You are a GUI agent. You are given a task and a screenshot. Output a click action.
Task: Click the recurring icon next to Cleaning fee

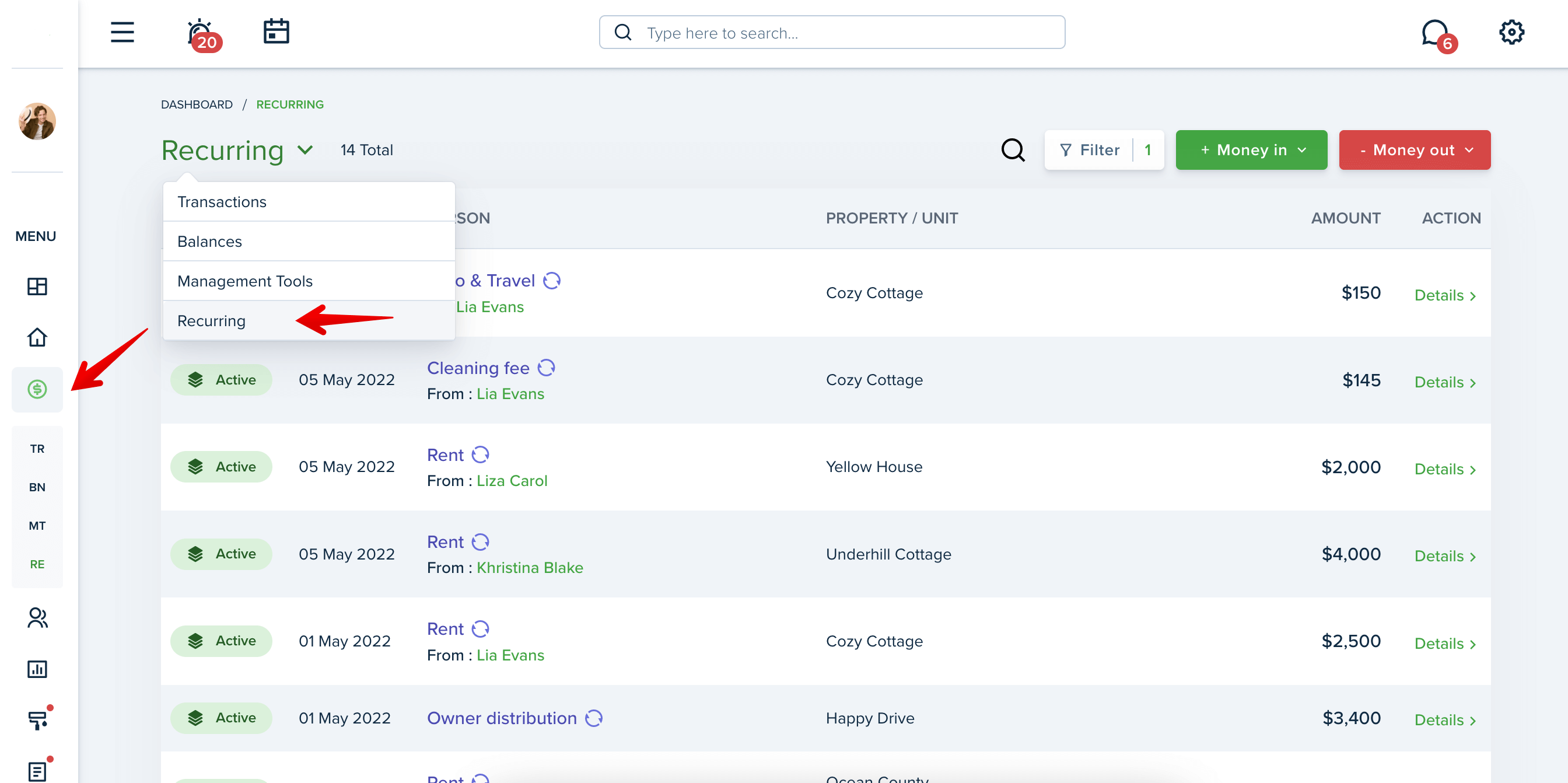pyautogui.click(x=547, y=368)
